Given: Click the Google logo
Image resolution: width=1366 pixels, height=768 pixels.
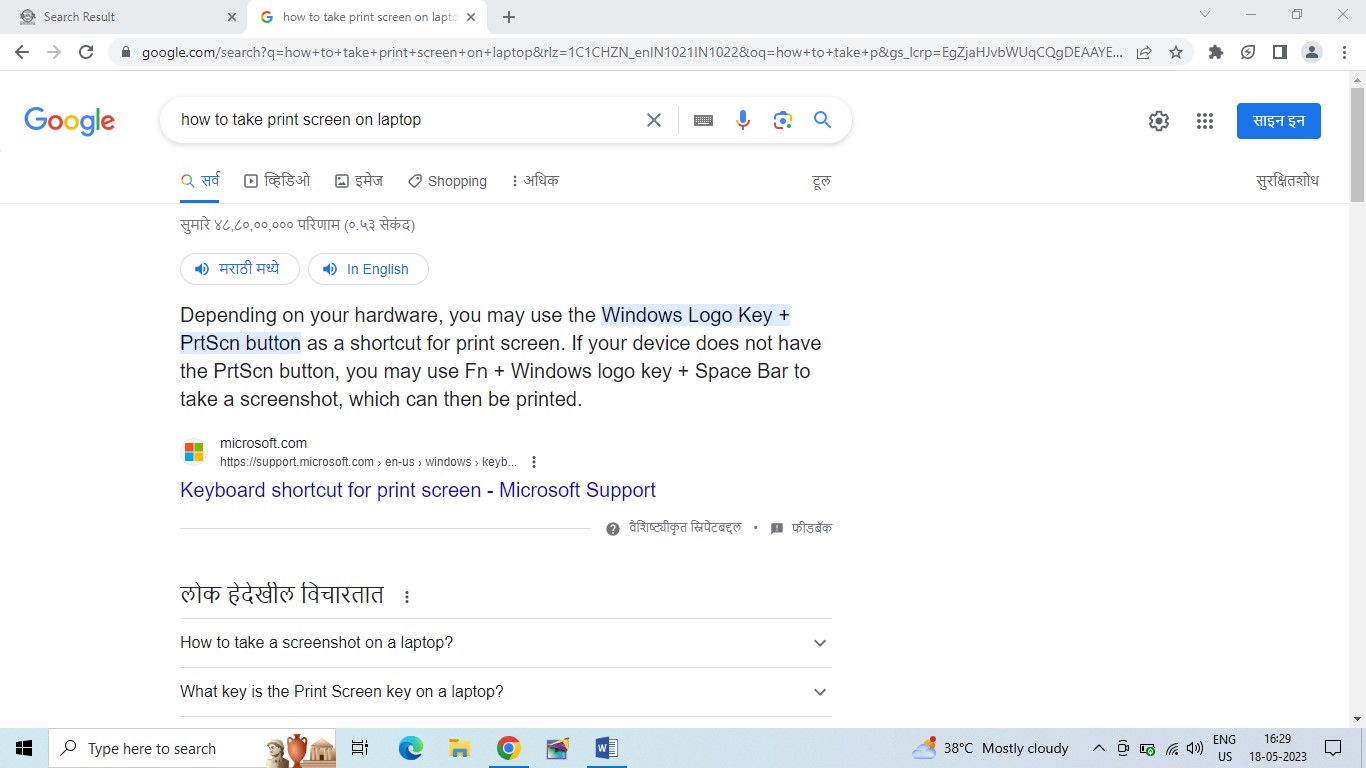Looking at the screenshot, I should pyautogui.click(x=70, y=121).
